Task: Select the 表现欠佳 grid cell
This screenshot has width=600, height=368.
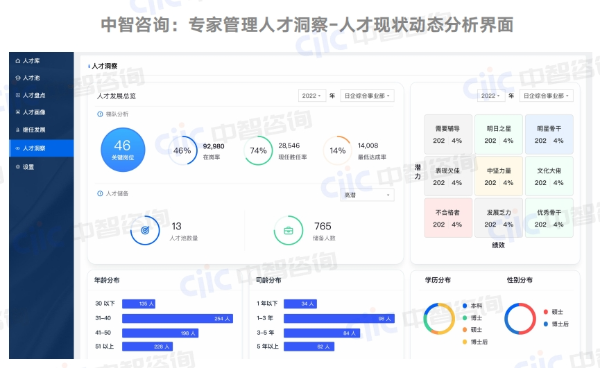Action: 448,176
